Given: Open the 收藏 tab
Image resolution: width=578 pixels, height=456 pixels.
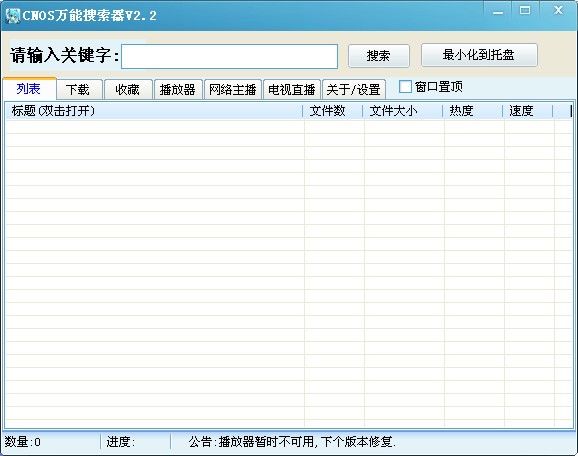Looking at the screenshot, I should point(128,90).
